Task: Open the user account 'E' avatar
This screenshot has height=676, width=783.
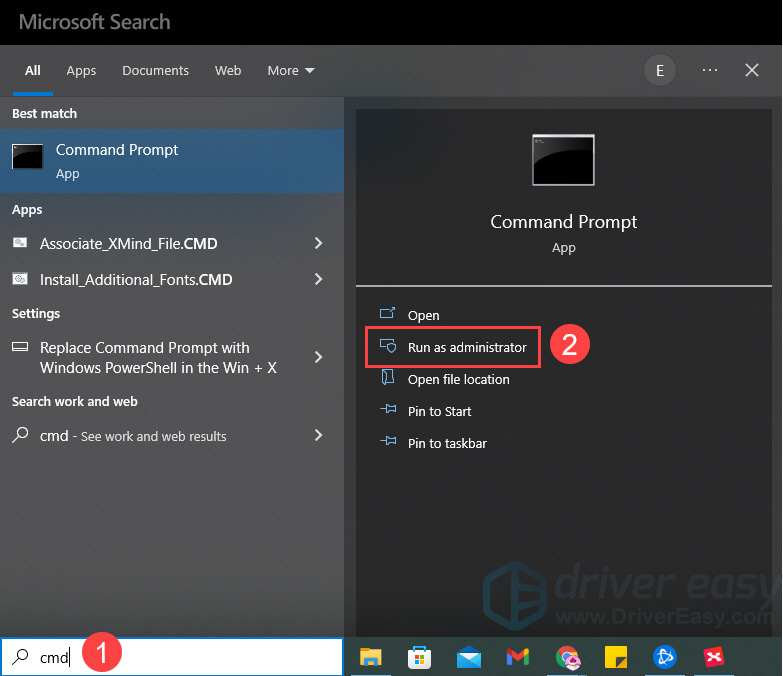Action: [659, 70]
